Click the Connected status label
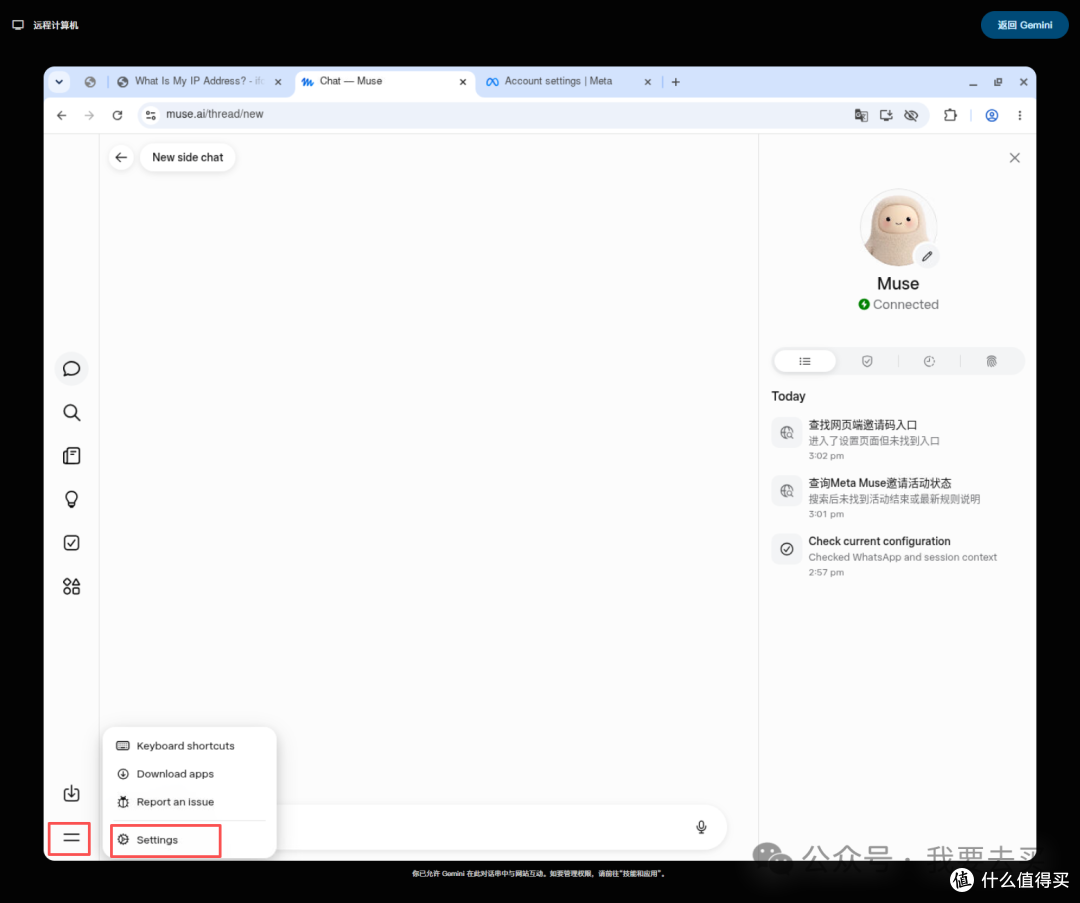Screen dimensions: 1080x903 coord(898,304)
